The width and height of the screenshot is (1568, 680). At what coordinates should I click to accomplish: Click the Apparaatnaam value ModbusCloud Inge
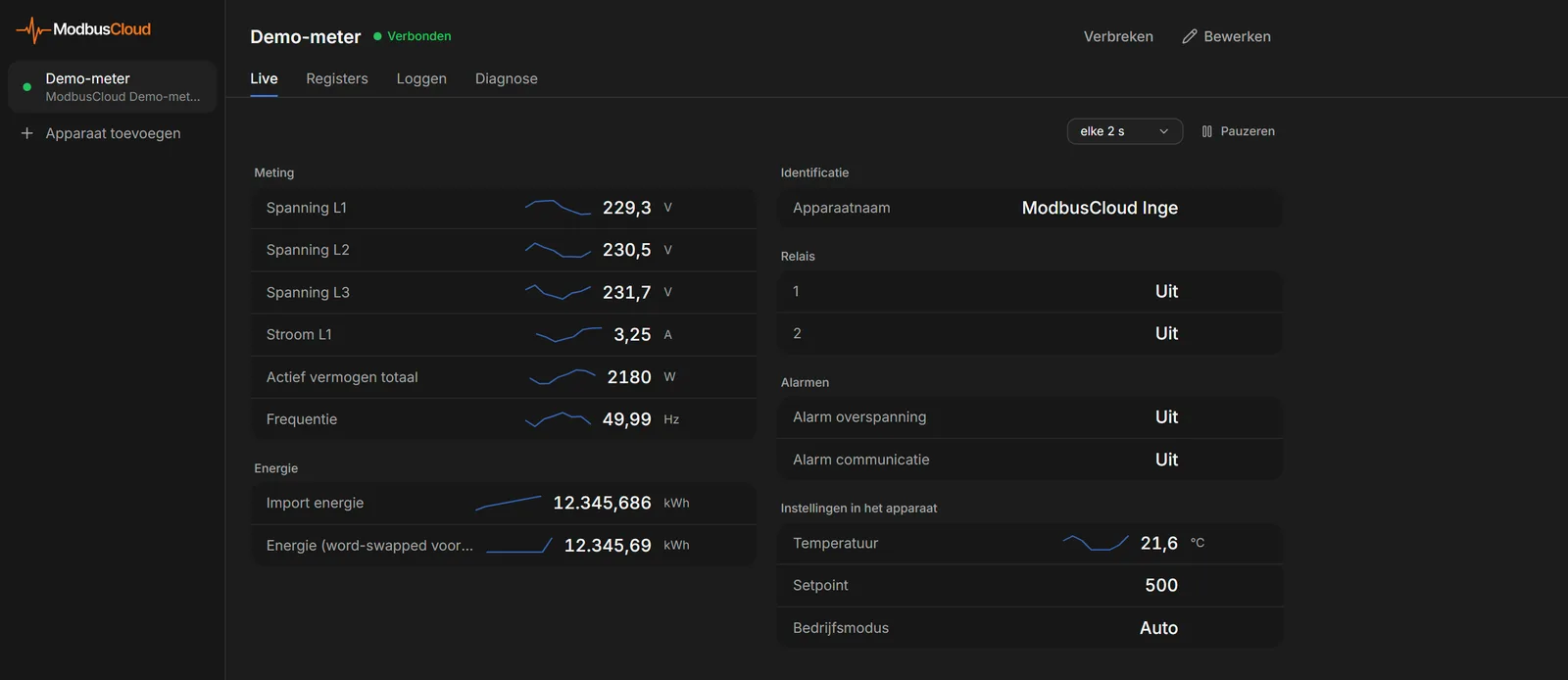click(1100, 208)
